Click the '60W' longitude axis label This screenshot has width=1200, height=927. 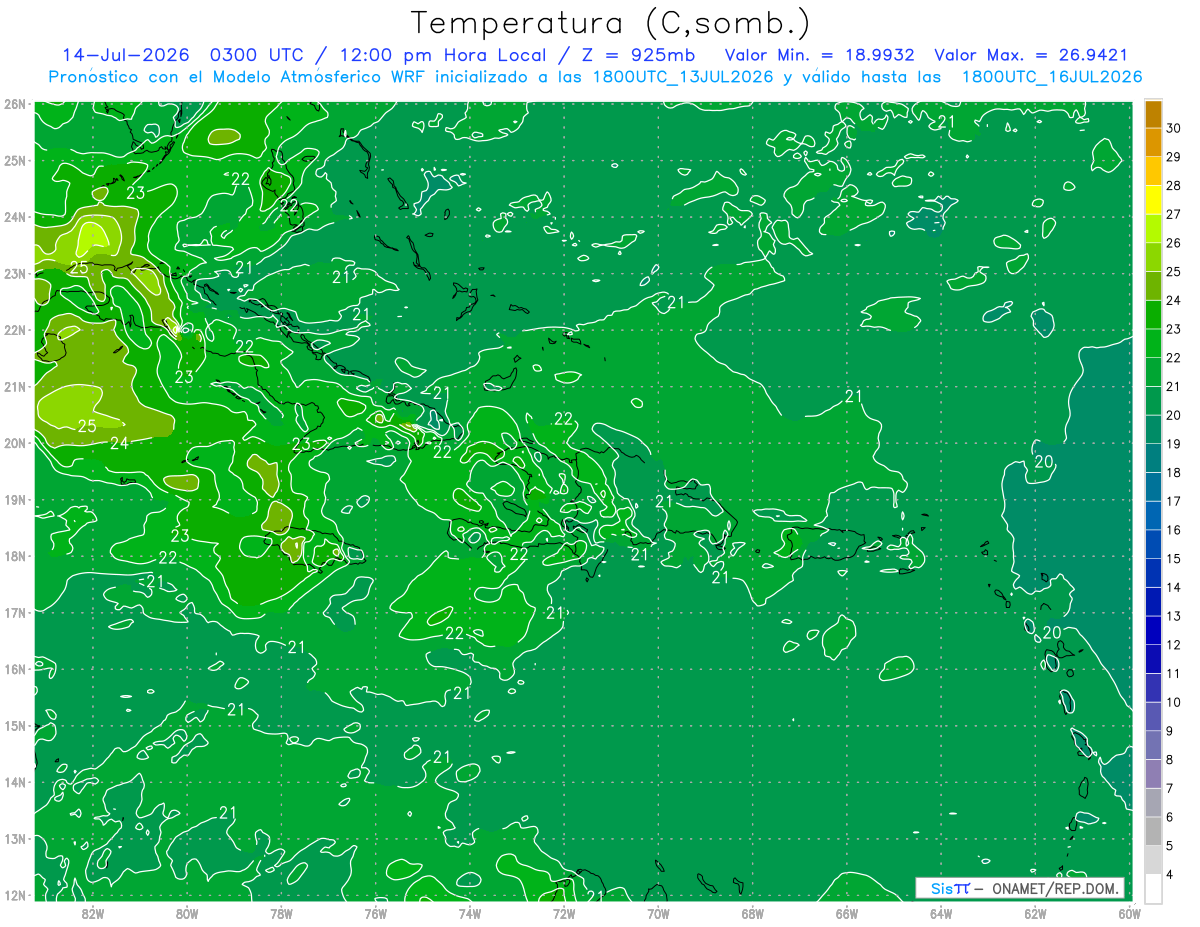coord(1129,914)
